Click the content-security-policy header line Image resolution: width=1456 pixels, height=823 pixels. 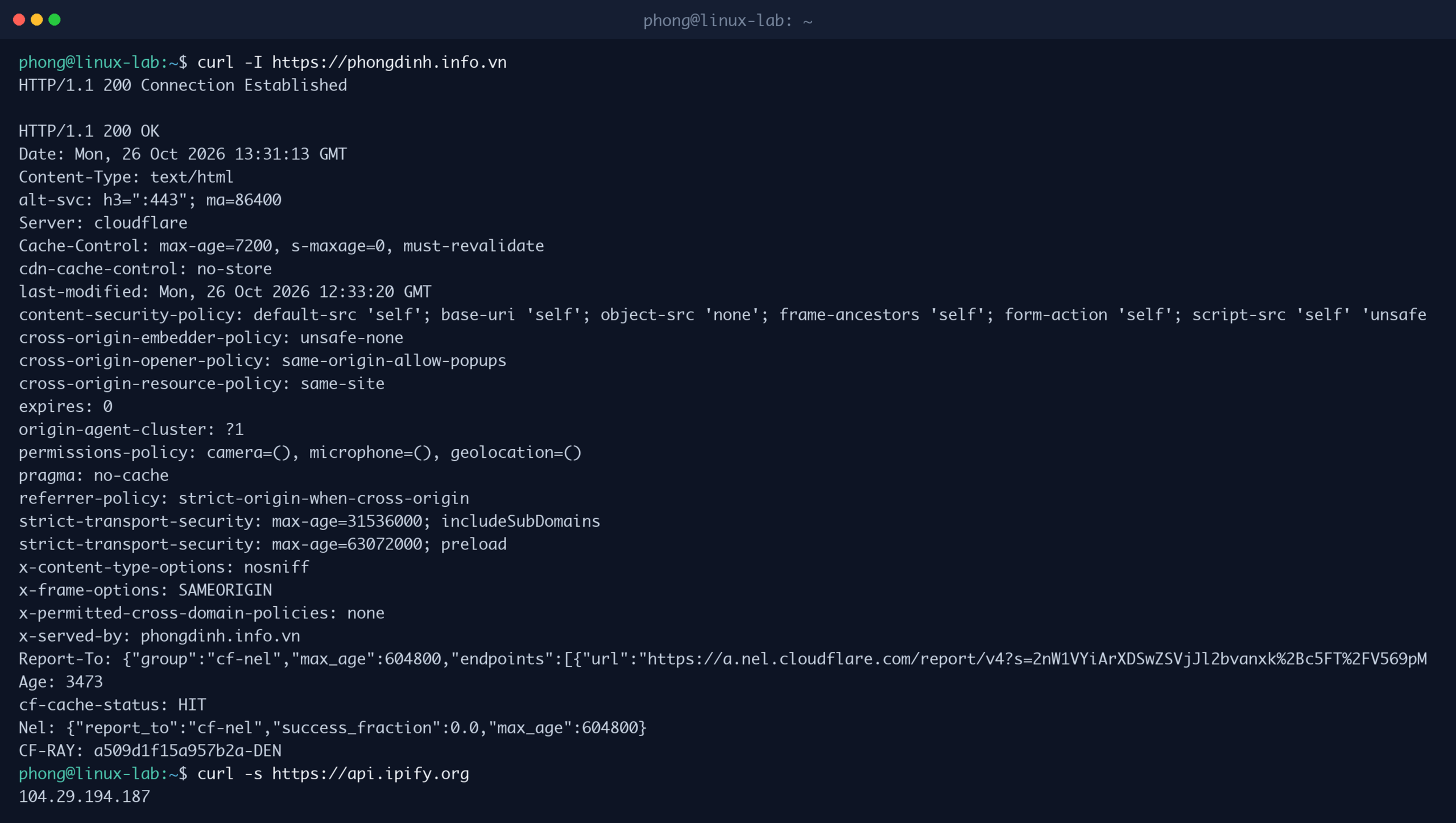click(722, 315)
